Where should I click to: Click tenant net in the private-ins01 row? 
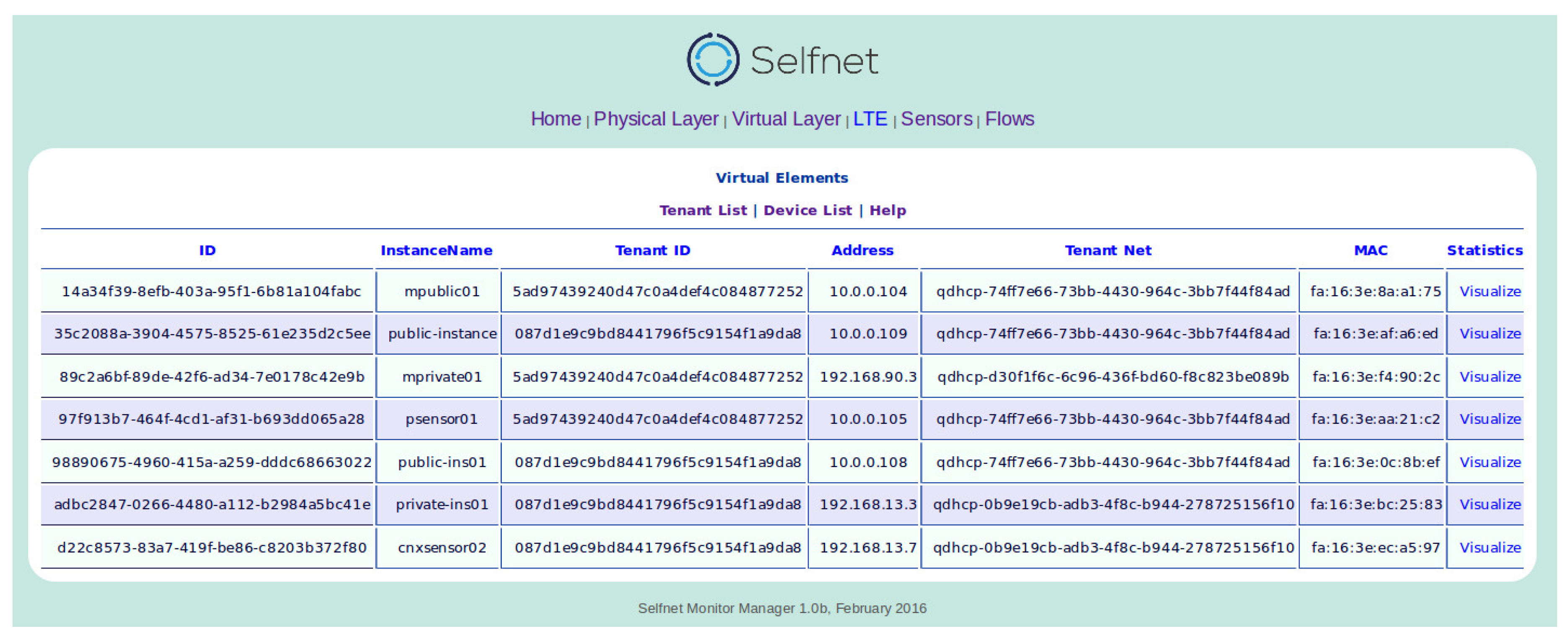[1113, 504]
